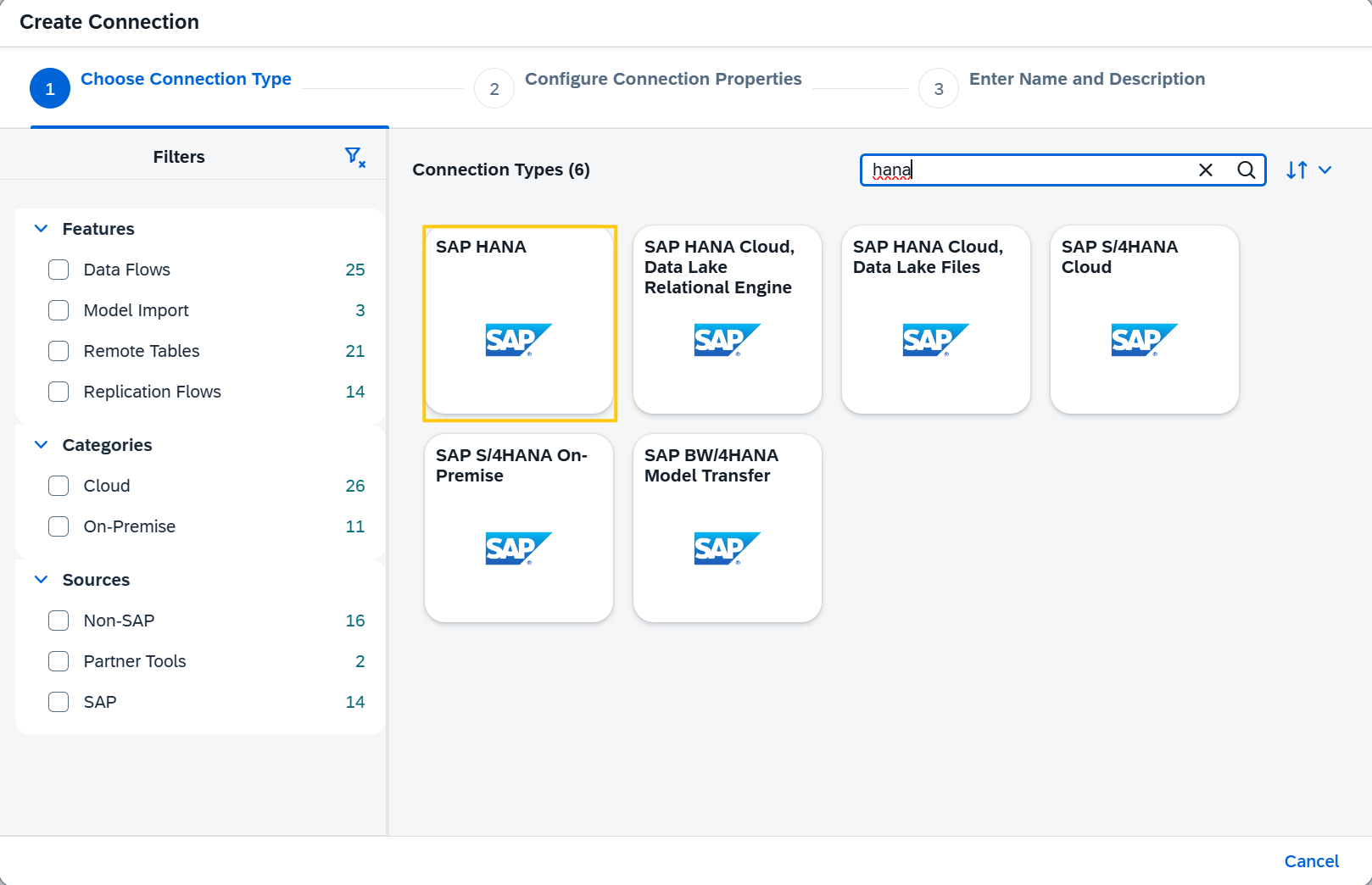The image size is (1372, 885).
Task: Collapse the Features filter group
Action: pos(41,229)
